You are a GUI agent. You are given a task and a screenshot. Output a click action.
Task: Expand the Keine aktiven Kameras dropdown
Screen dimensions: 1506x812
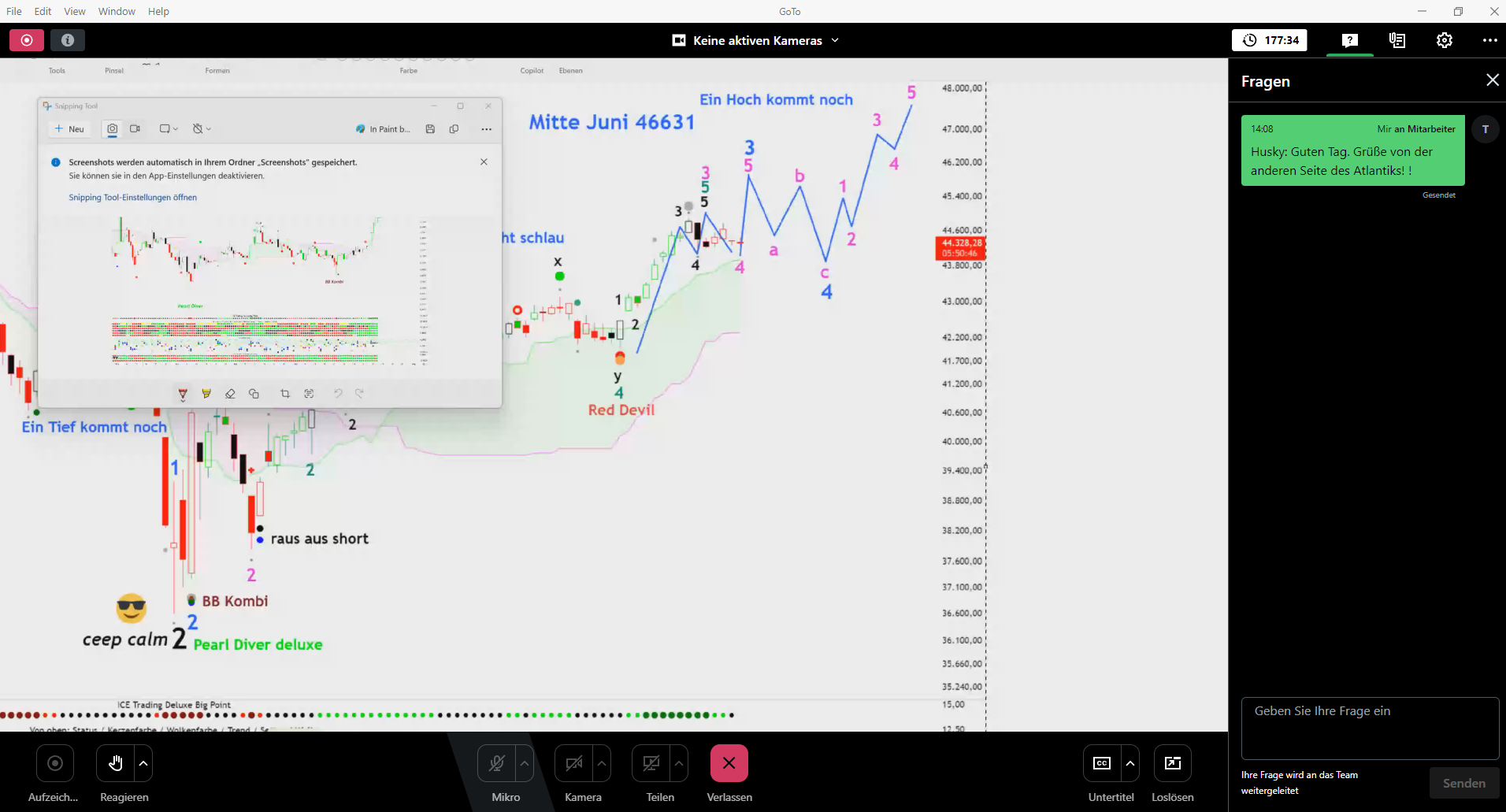pyautogui.click(x=835, y=40)
